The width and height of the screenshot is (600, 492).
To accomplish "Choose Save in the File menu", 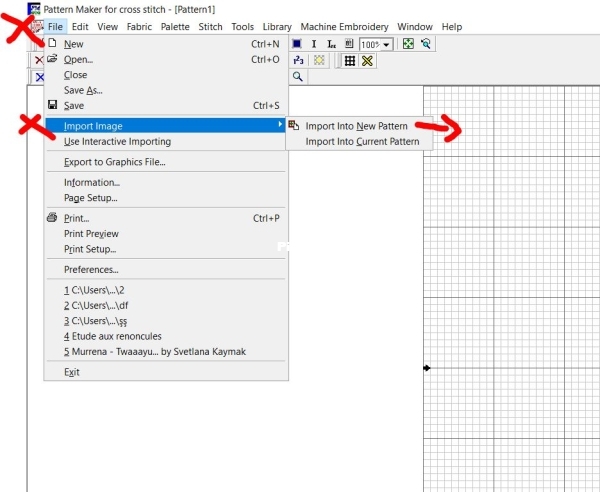I will tap(166, 105).
